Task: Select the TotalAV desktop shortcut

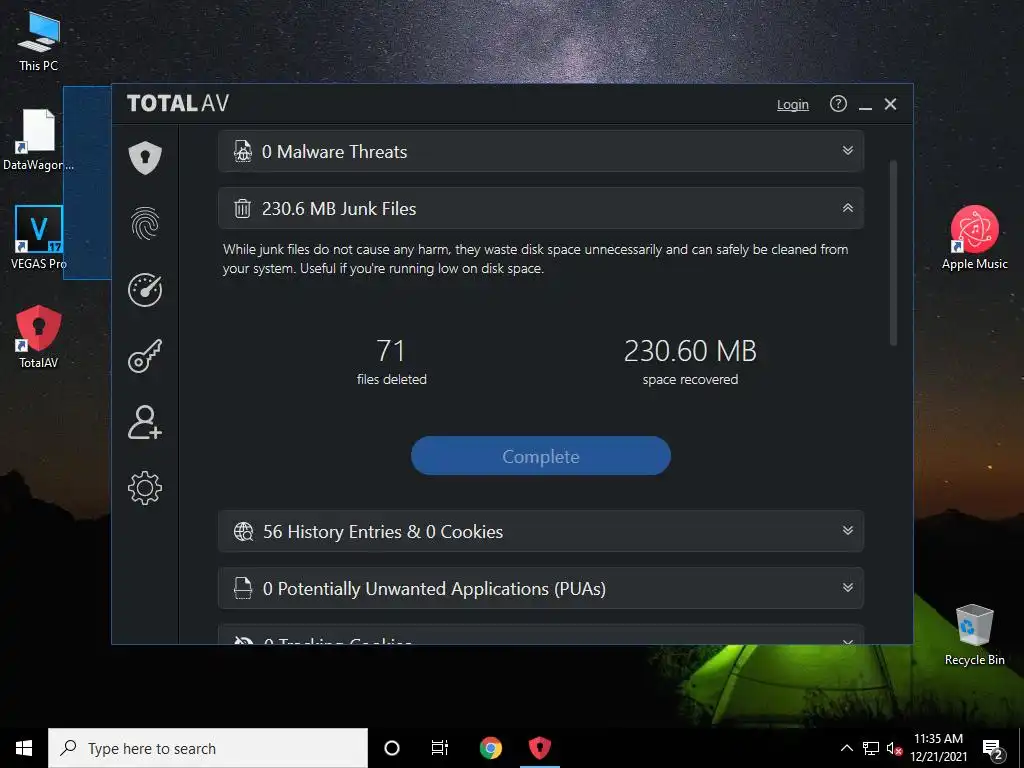Action: pyautogui.click(x=39, y=337)
